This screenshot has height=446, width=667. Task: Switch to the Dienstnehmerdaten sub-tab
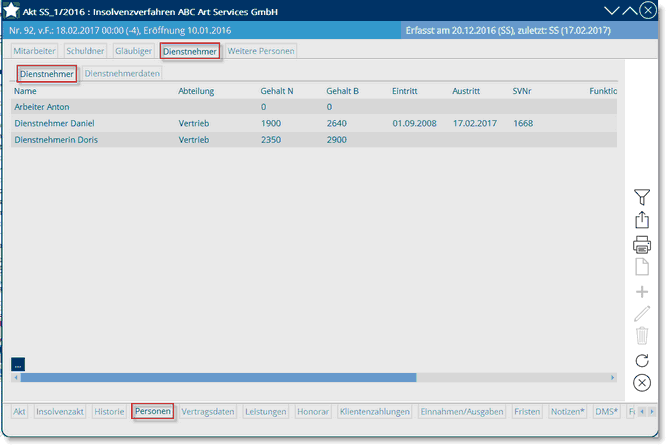point(122,74)
